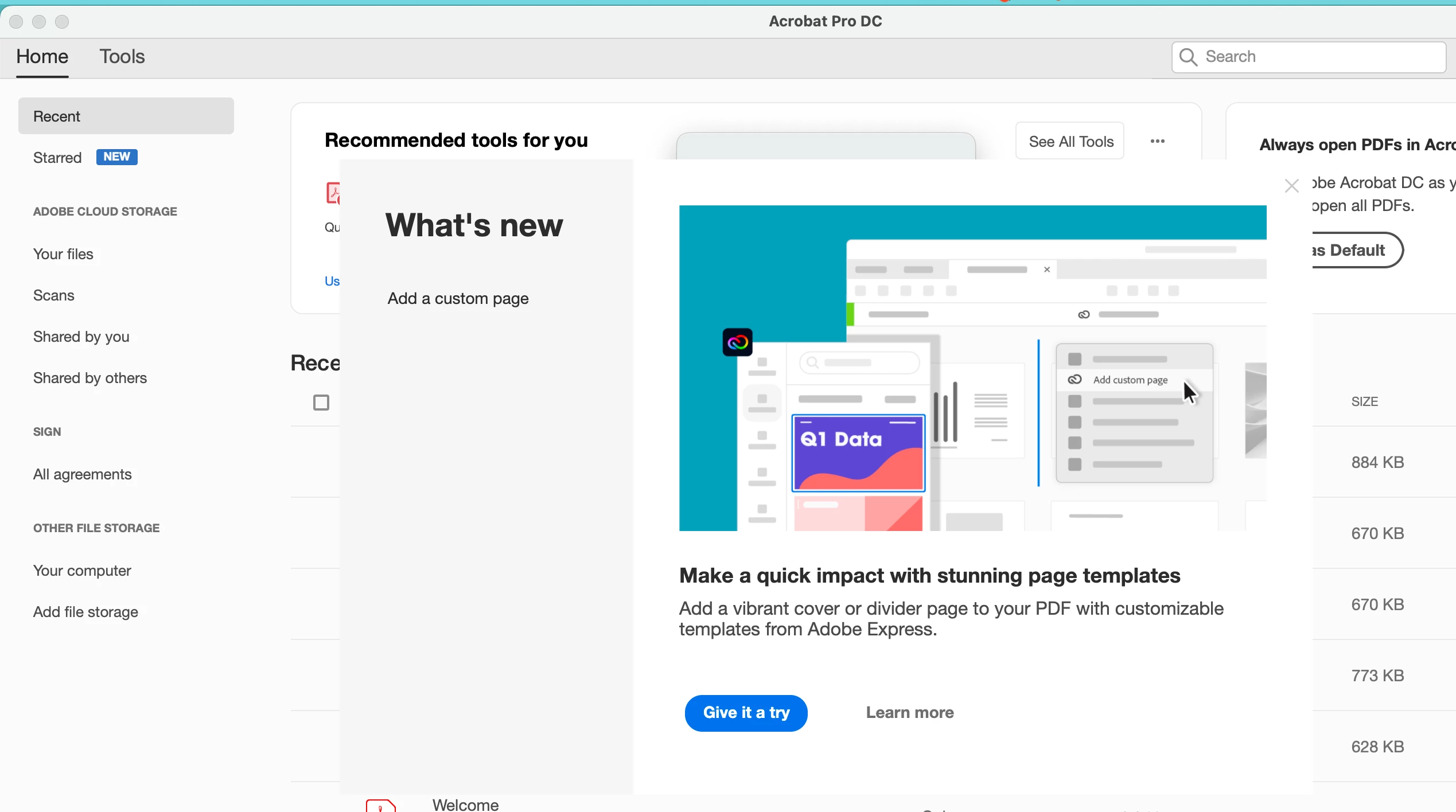The image size is (1456, 812).
Task: Open Your files in cloud storage
Action: coord(63,254)
